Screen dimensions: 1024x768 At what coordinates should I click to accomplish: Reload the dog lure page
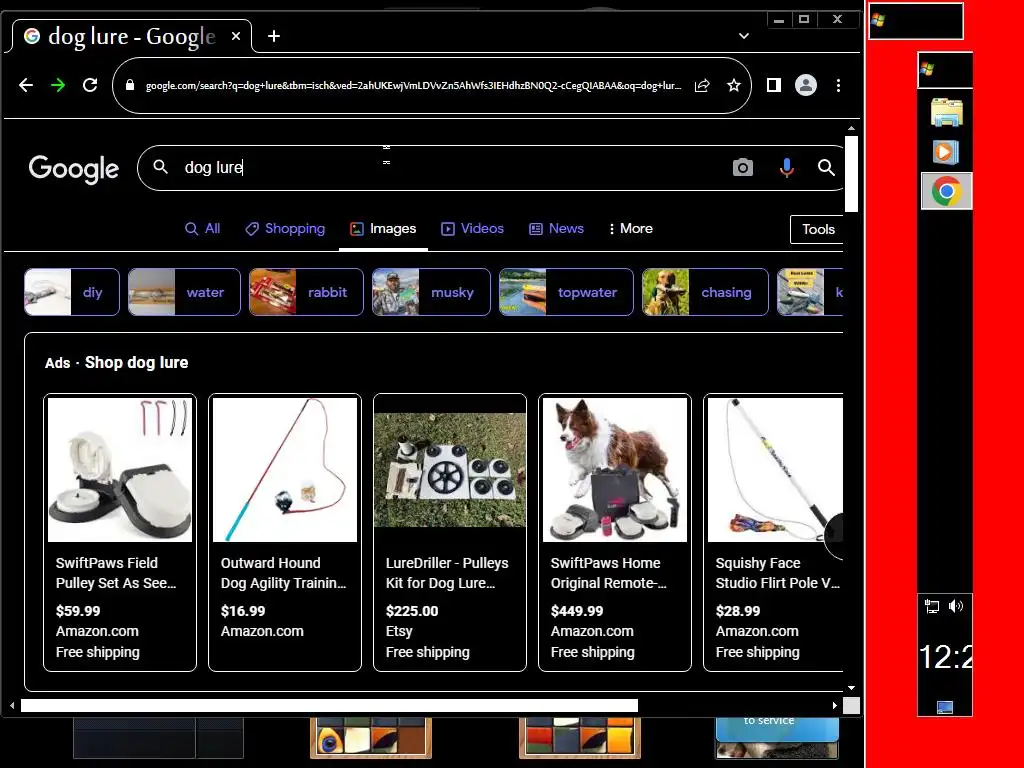coord(90,85)
